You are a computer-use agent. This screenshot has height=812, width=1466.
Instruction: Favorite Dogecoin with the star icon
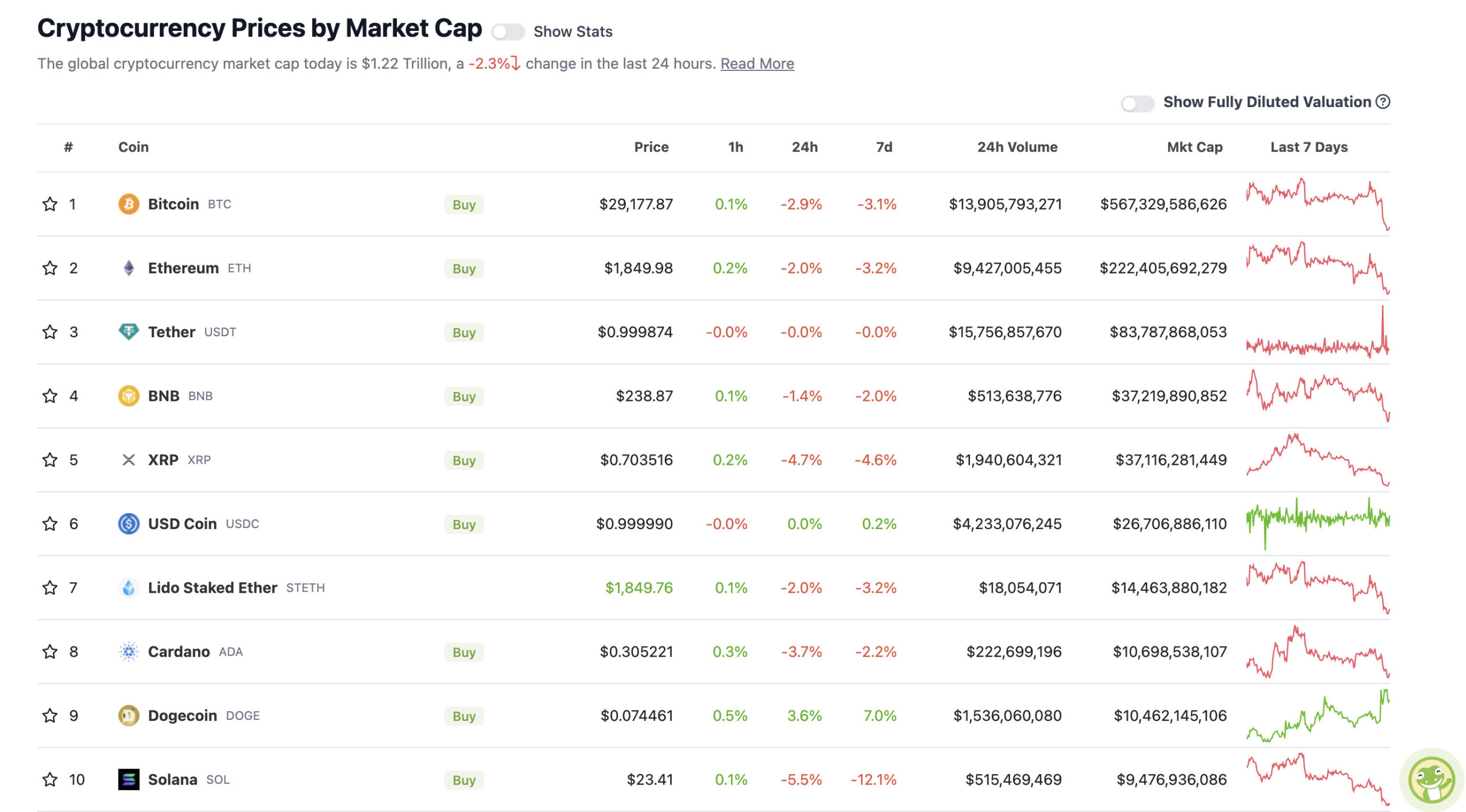point(50,716)
